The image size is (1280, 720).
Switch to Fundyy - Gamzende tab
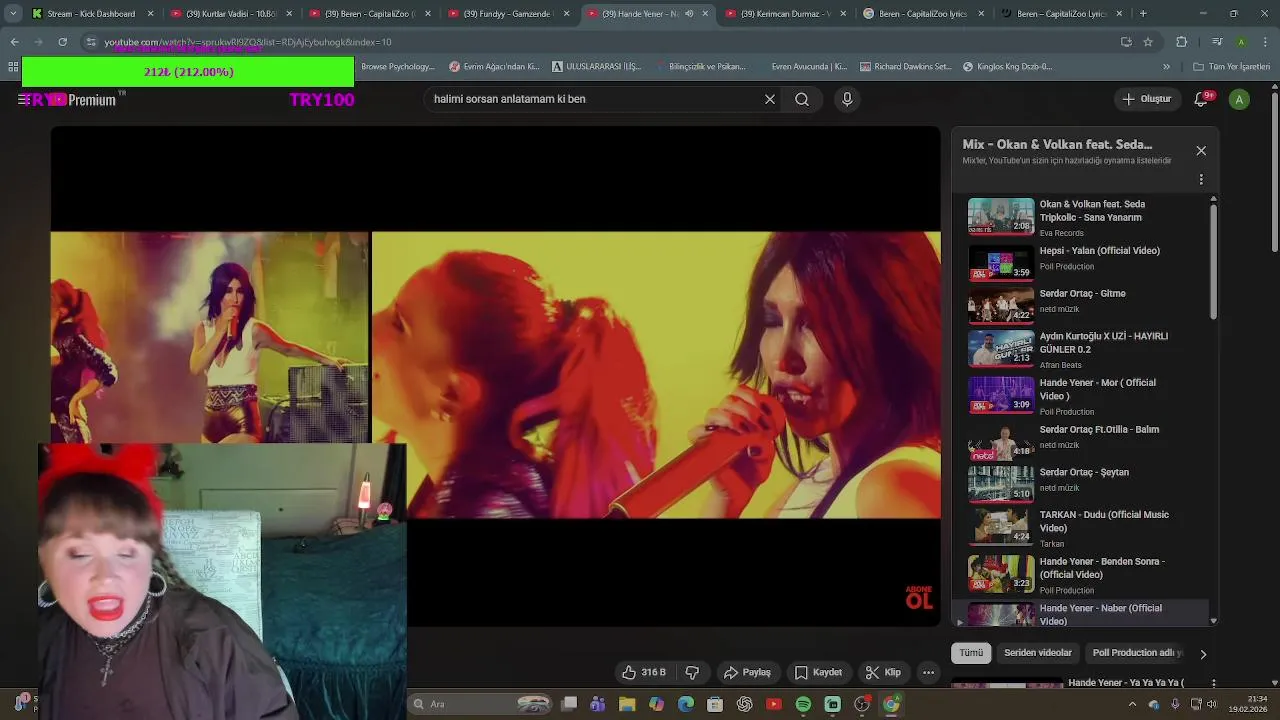click(x=508, y=14)
